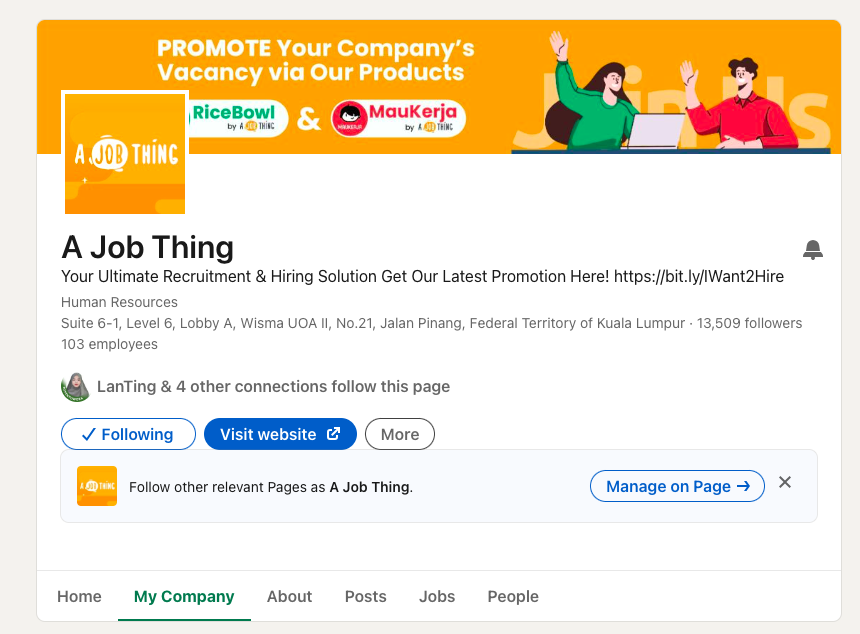
Task: Click the RiceBowl logo in banner
Action: click(x=238, y=118)
